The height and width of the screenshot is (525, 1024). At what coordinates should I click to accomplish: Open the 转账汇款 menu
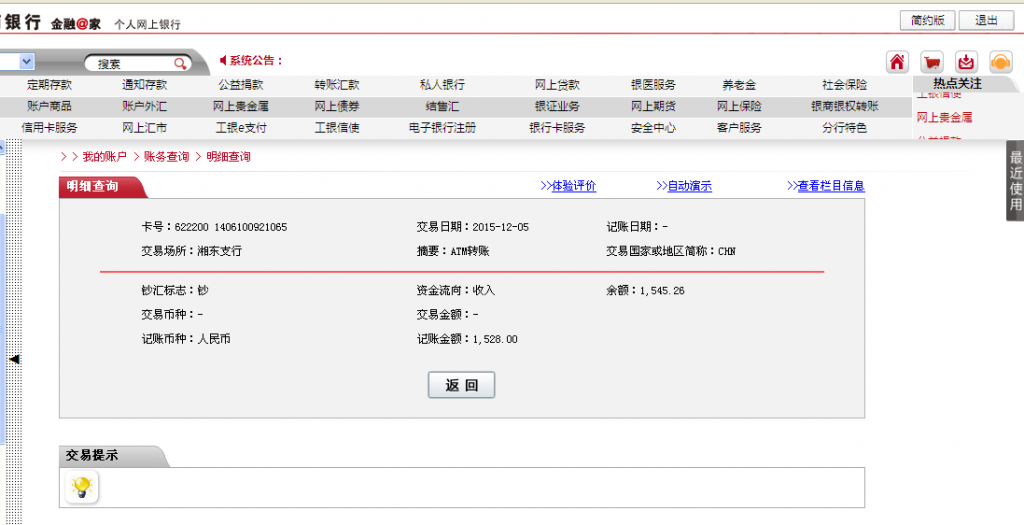(336, 85)
